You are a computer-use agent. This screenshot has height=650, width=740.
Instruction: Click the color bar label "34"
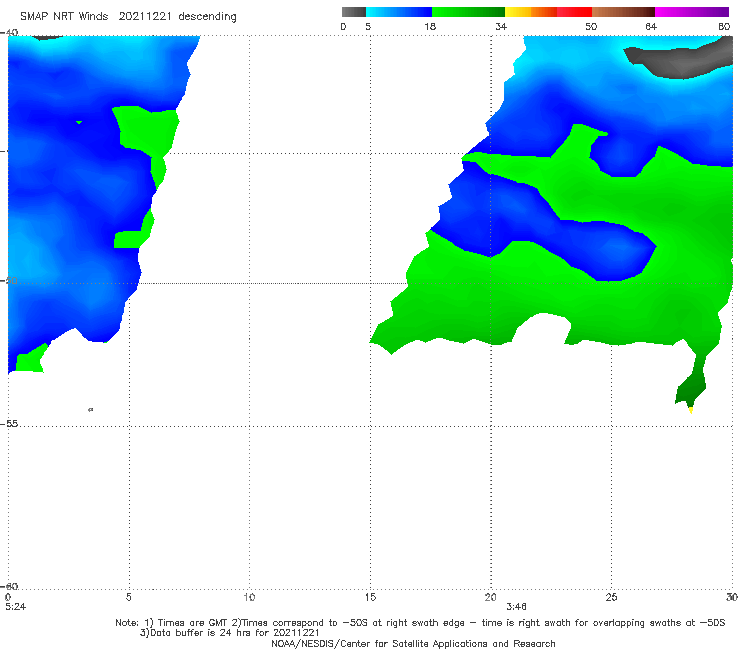pyautogui.click(x=501, y=26)
